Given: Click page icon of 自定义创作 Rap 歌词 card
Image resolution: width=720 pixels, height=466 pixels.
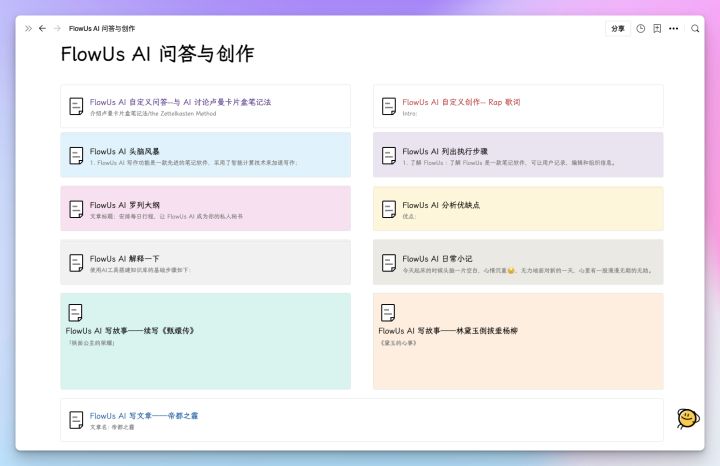Looking at the screenshot, I should tap(388, 106).
